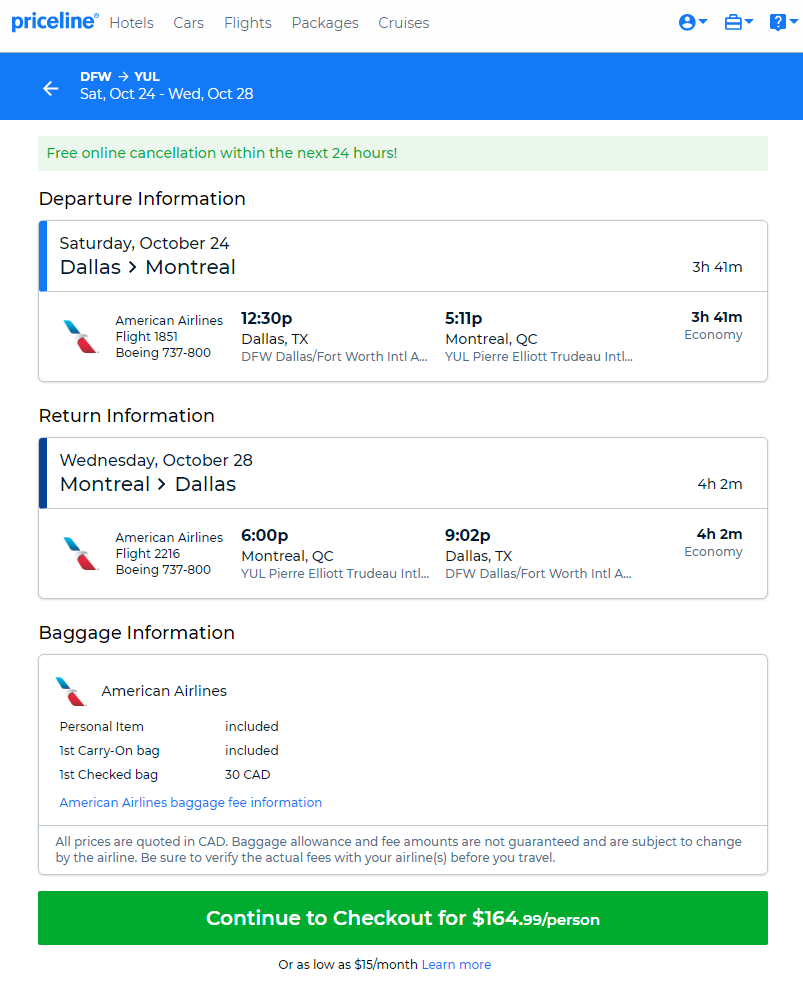Click the back arrow in the blue header
Screen dimensions: 803x1000
[50, 89]
